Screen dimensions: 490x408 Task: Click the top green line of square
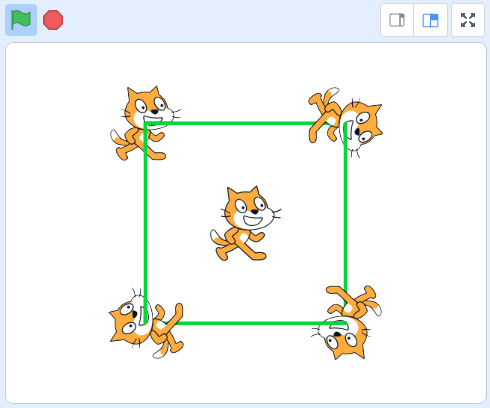point(245,123)
